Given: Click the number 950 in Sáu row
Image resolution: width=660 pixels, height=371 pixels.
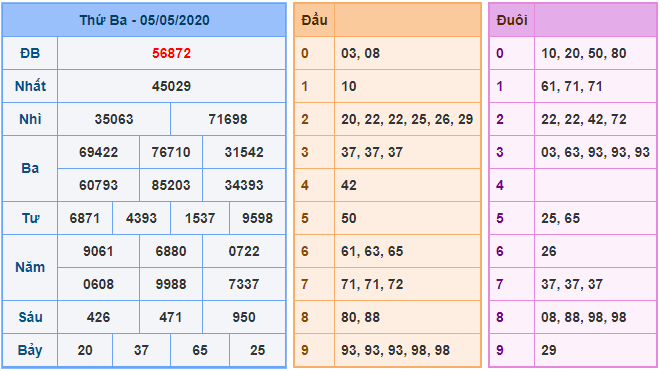Looking at the screenshot, I should point(244,317).
